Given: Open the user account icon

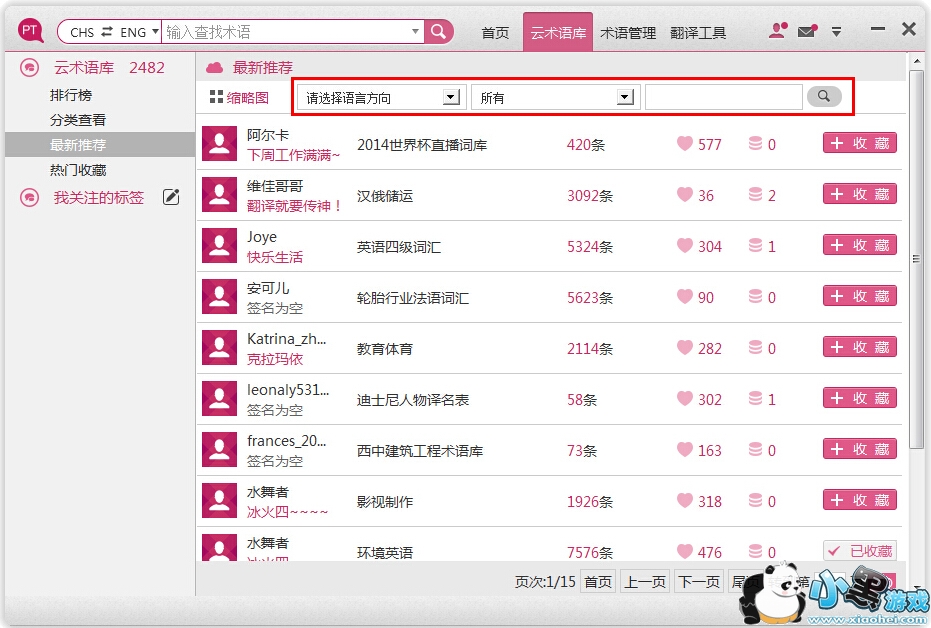Looking at the screenshot, I should [777, 30].
